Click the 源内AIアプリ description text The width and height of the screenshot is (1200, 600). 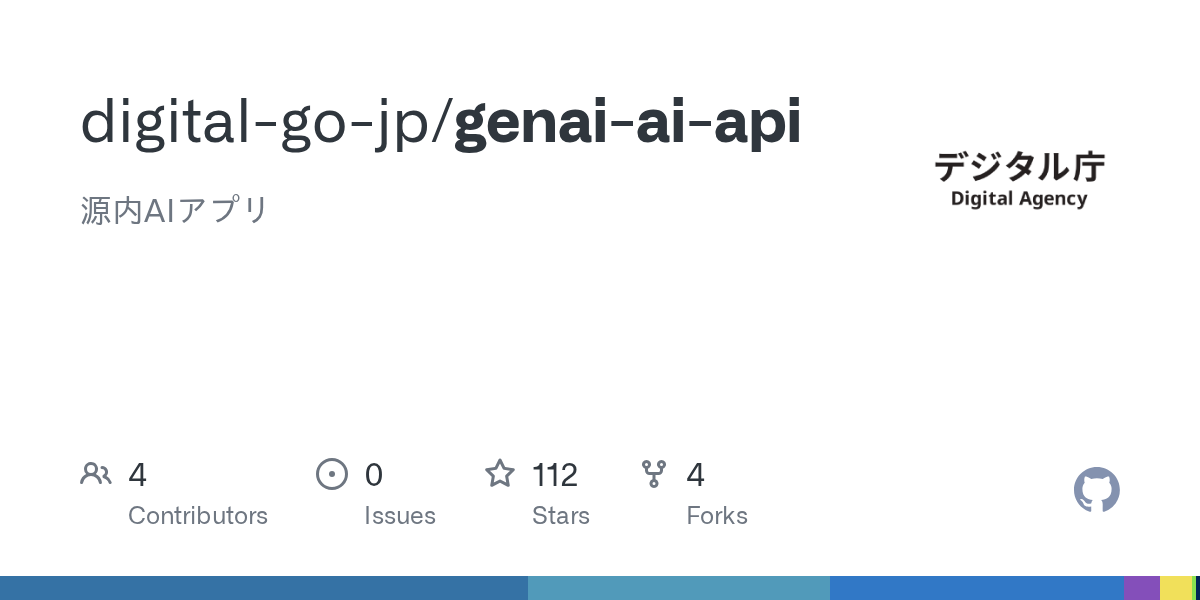tap(175, 211)
